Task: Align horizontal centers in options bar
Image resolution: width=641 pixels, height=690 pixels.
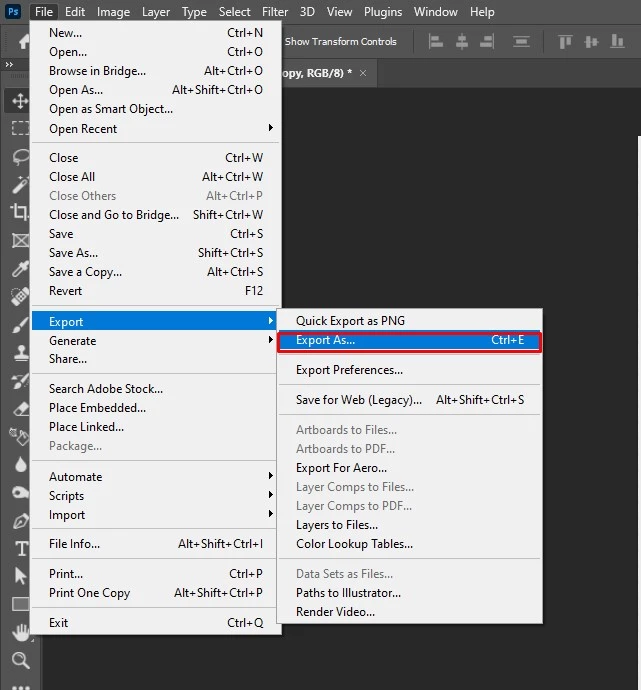Action: click(462, 42)
